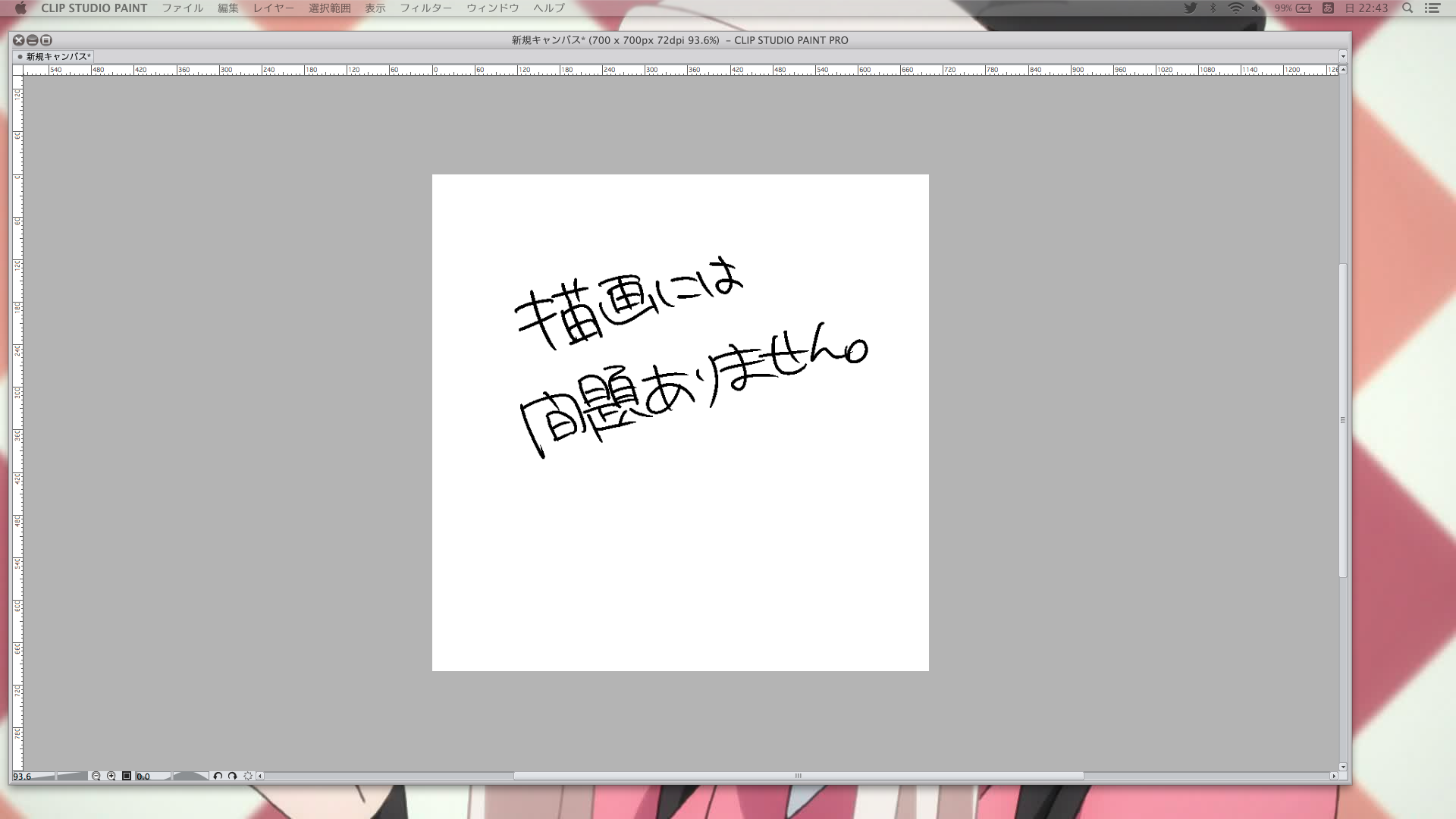Image resolution: width=1456 pixels, height=819 pixels.
Task: Click the zoom in magnifier icon
Action: [111, 776]
